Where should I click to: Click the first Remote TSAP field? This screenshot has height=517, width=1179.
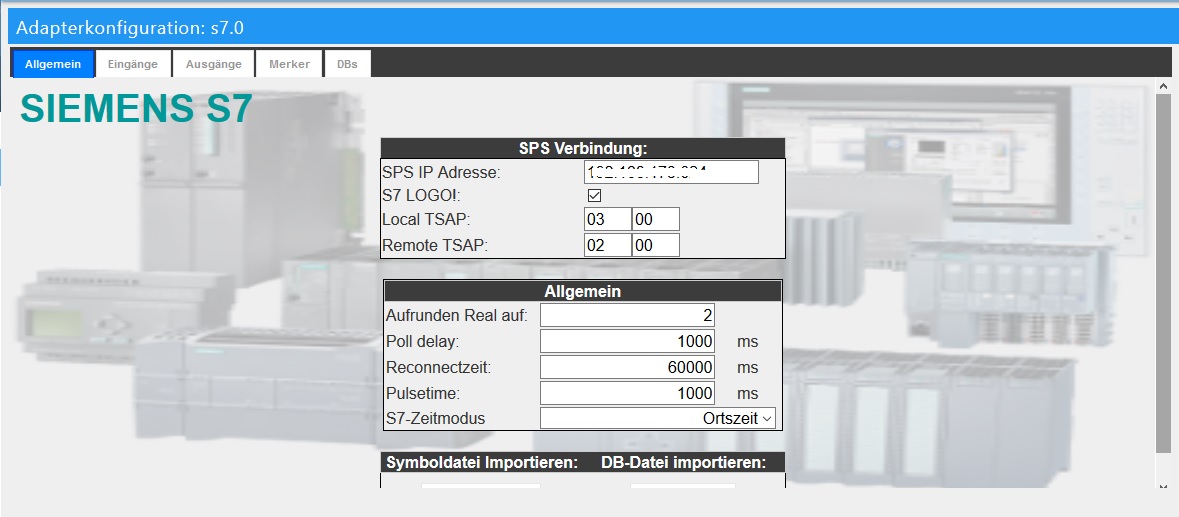tap(608, 245)
